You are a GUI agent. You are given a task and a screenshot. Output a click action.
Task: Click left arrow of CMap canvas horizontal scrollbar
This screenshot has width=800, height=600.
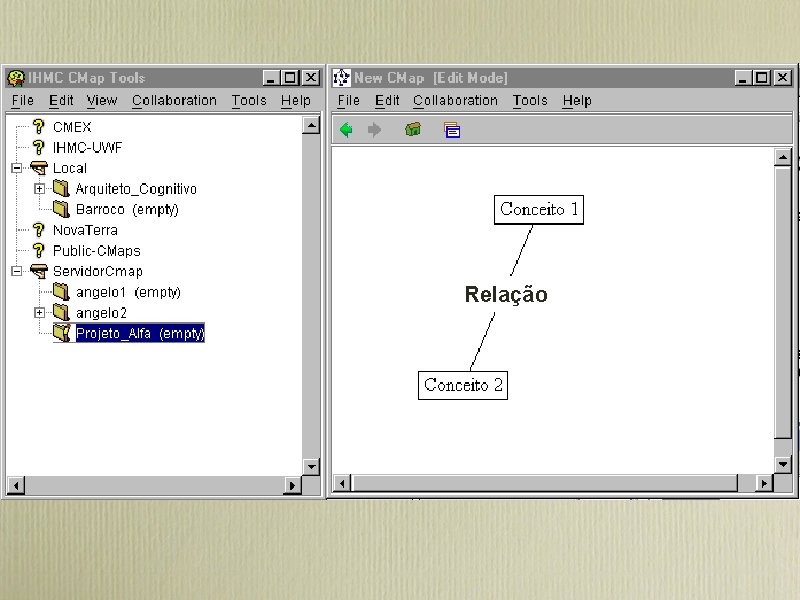click(x=342, y=483)
